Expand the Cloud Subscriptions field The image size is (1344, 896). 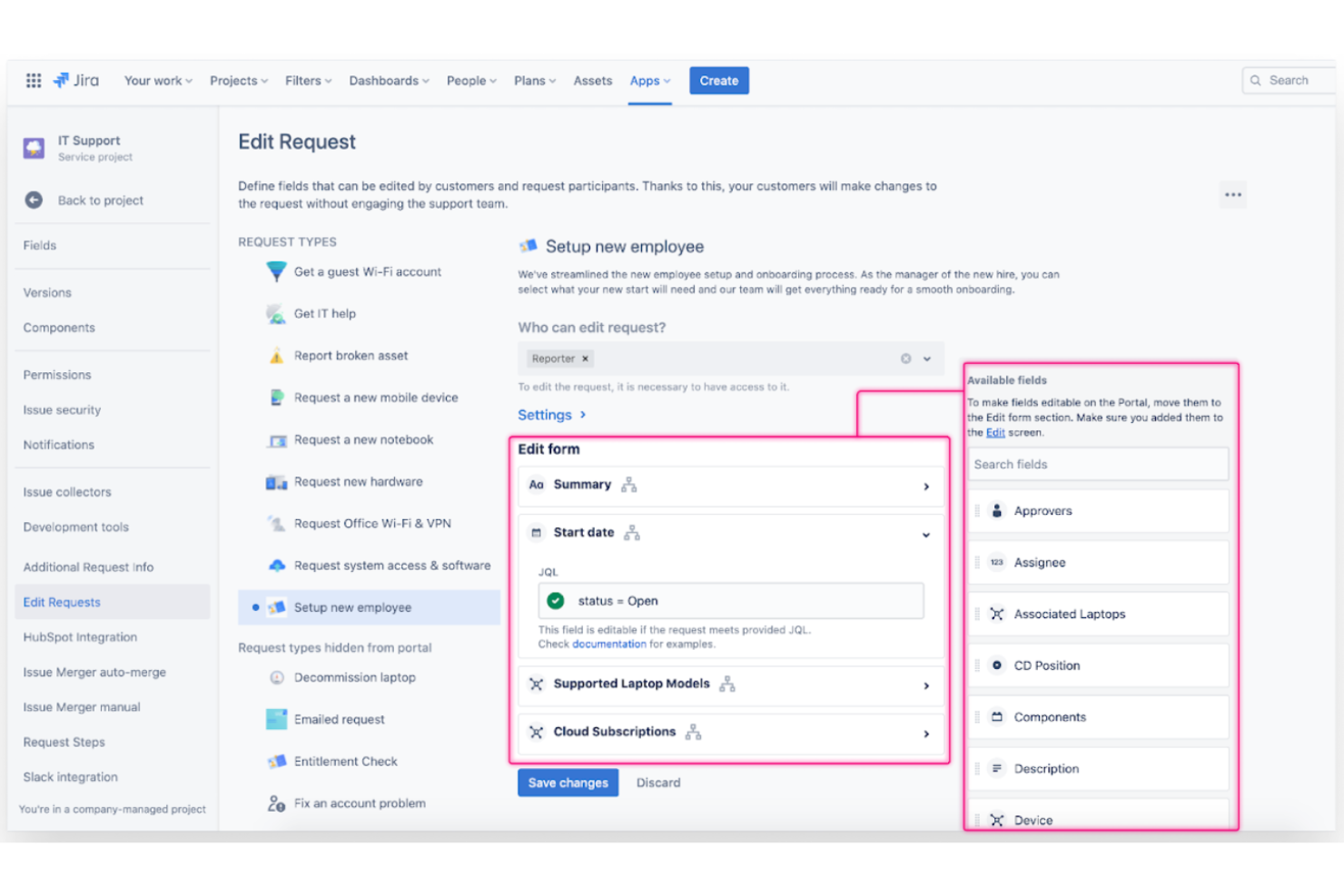click(926, 733)
